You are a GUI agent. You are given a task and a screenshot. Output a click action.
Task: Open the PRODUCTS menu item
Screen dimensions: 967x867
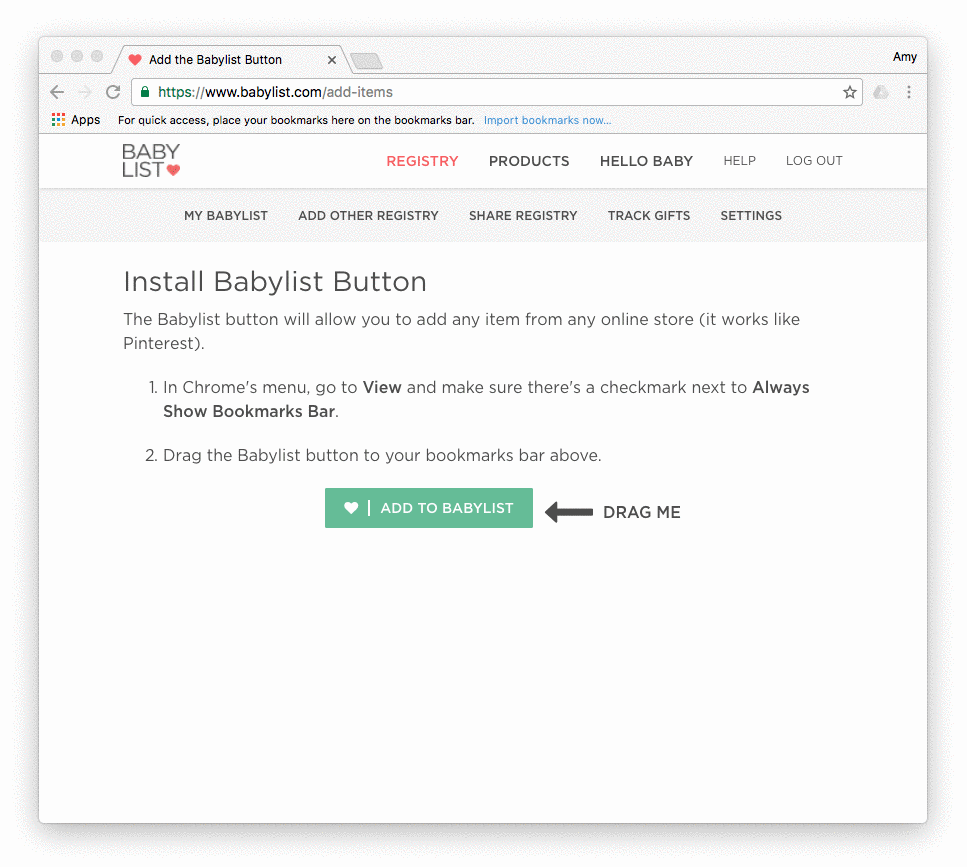tap(529, 161)
